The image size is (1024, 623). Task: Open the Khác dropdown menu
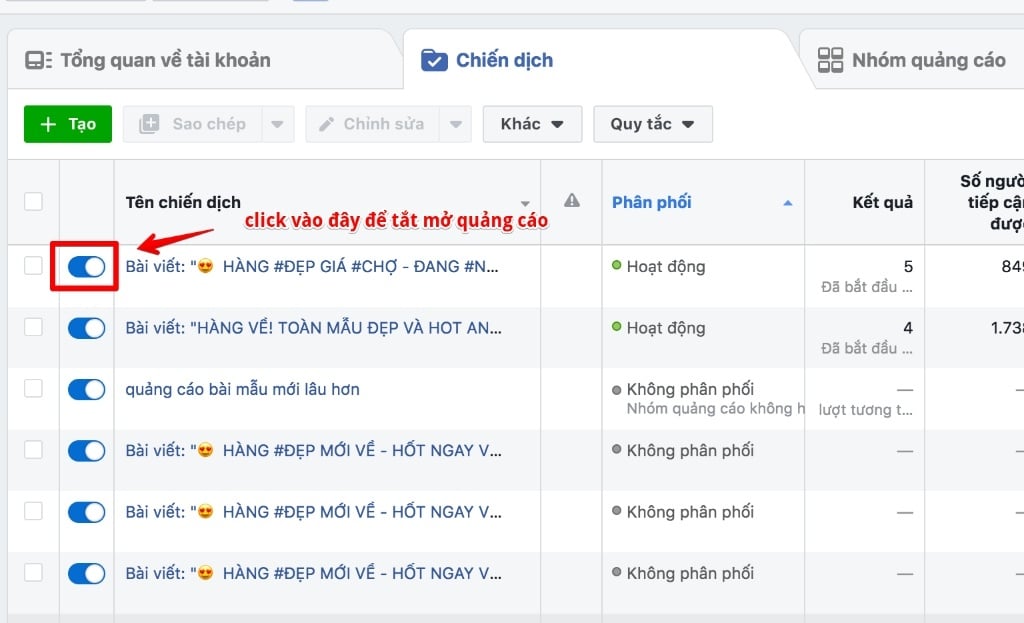(x=532, y=124)
